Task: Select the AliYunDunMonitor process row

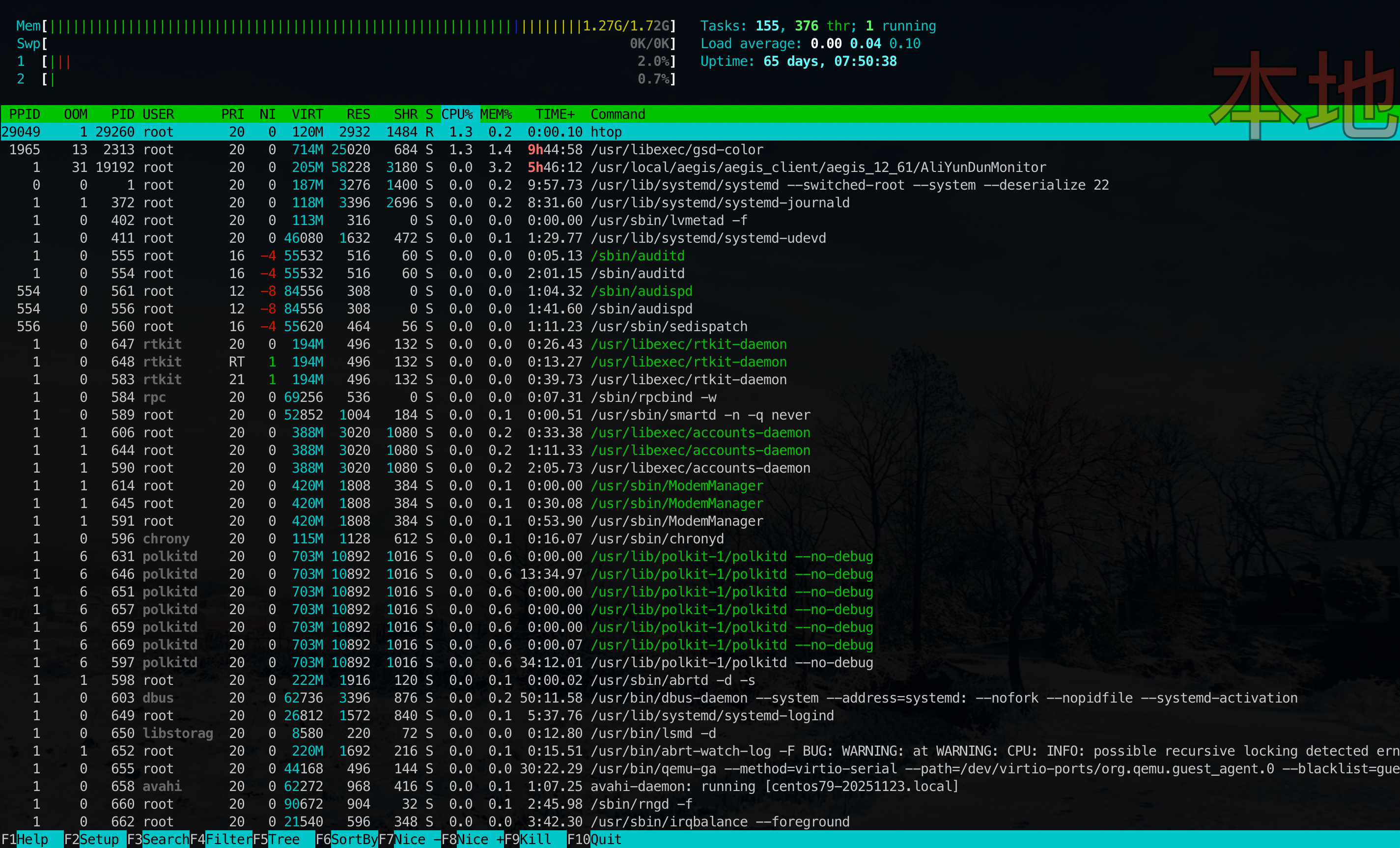Action: tap(700, 167)
